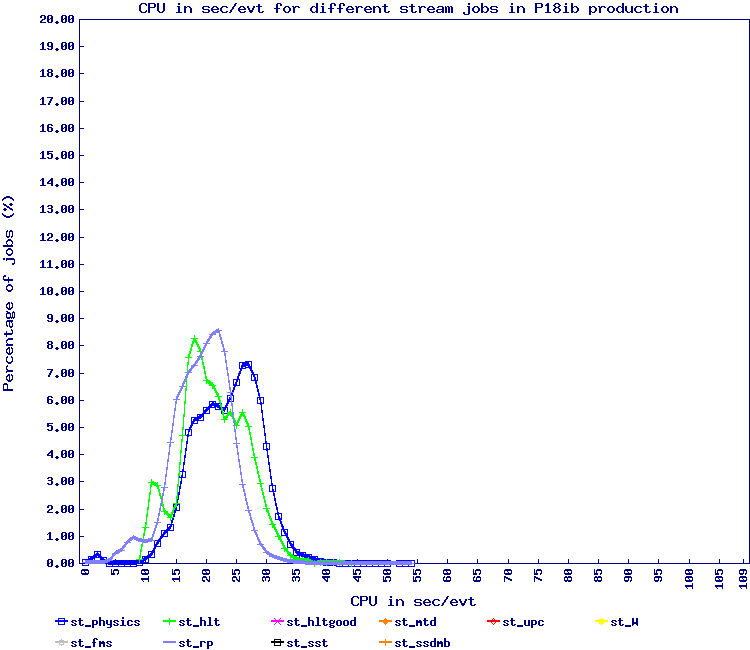Screen dimensions: 750x650
Task: Select the 'st_ssdmb' legend label
Action: pos(422,643)
